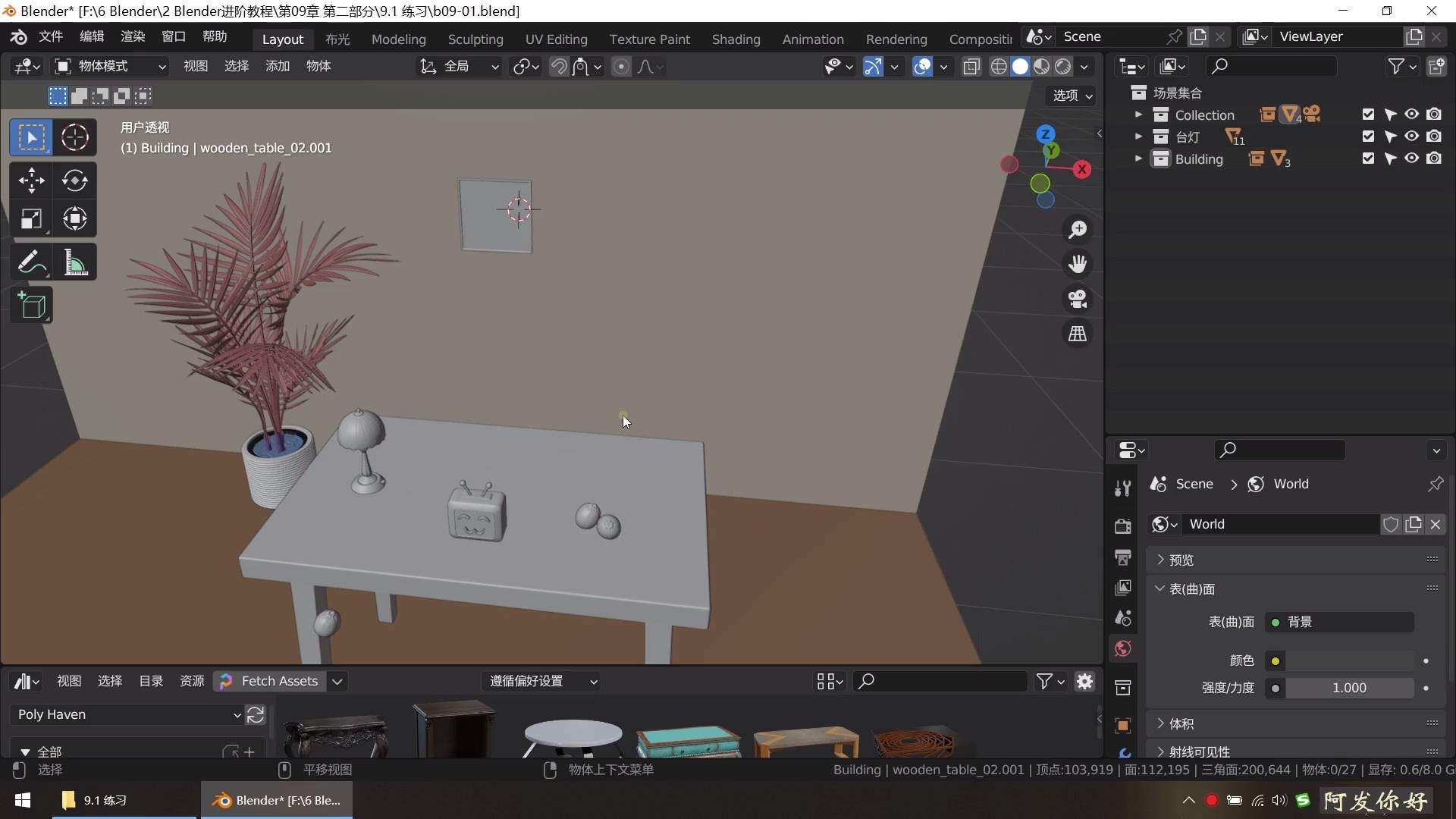
Task: Open the World properties tab
Action: (1123, 648)
